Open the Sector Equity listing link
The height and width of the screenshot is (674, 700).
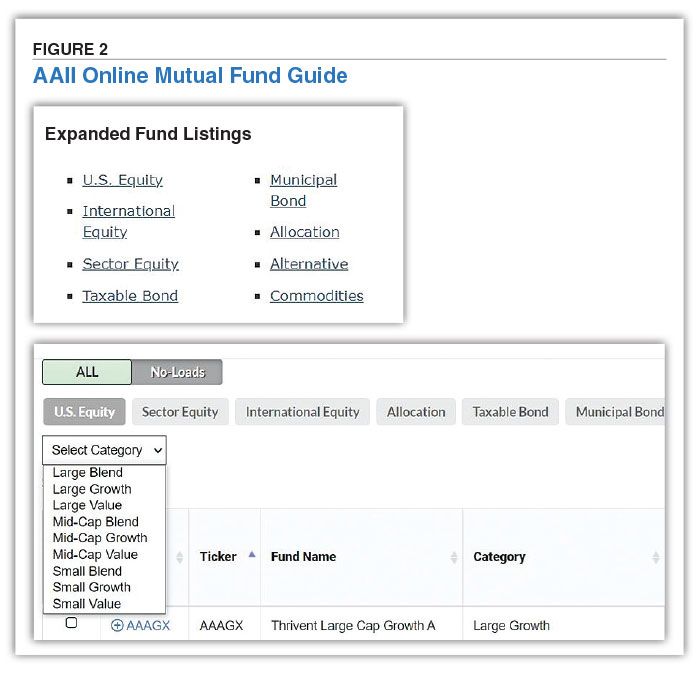(x=130, y=264)
